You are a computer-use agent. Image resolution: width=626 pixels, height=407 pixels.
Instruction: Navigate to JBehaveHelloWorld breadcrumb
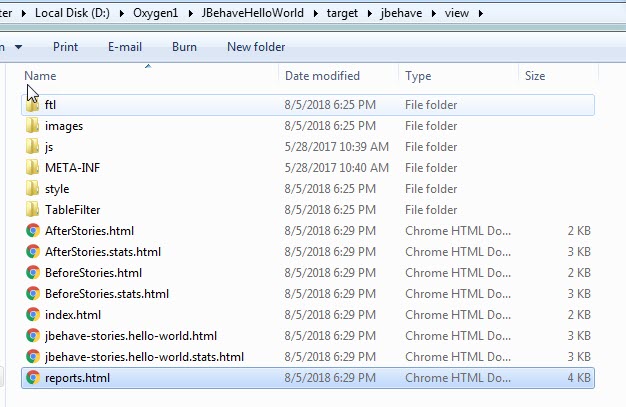(x=253, y=13)
